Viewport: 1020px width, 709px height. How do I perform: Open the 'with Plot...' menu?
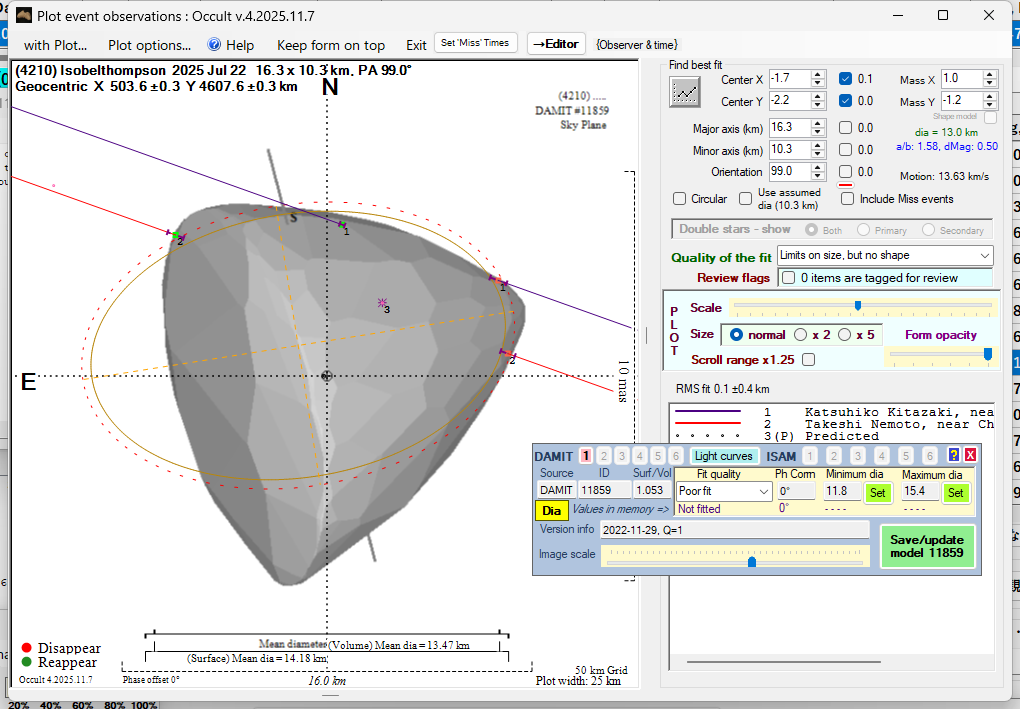pyautogui.click(x=56, y=45)
